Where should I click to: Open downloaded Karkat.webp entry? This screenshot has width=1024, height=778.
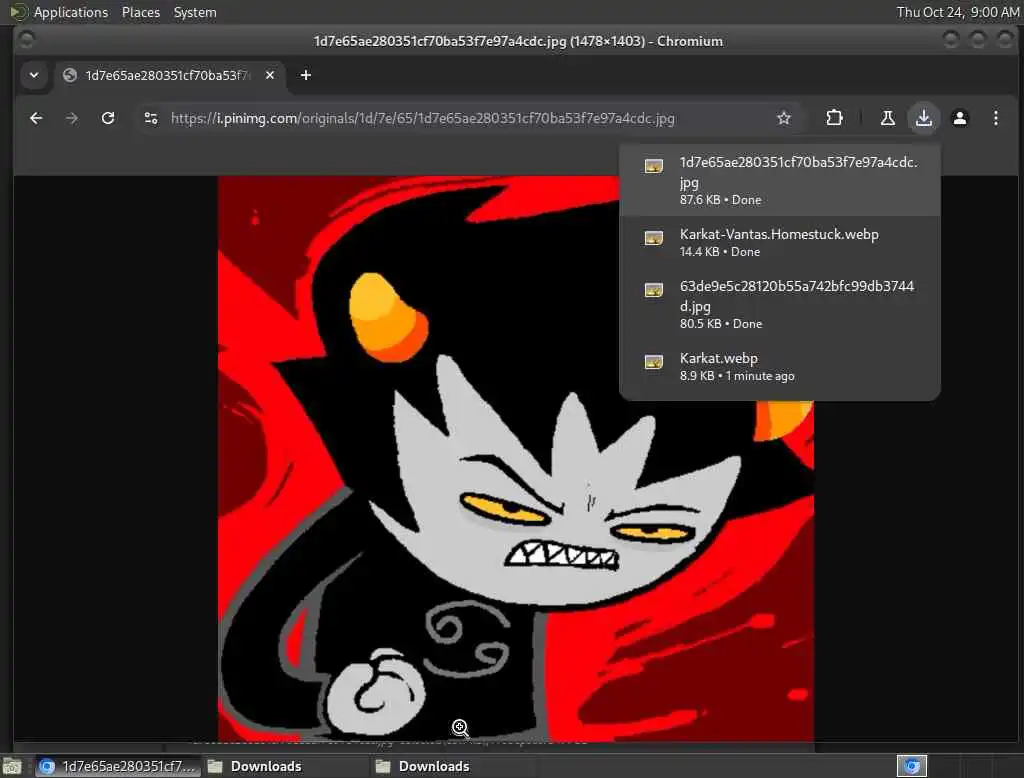click(x=780, y=366)
